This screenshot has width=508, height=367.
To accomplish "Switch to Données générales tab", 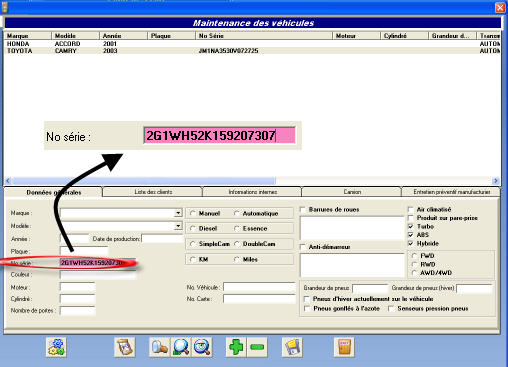I will (x=54, y=192).
